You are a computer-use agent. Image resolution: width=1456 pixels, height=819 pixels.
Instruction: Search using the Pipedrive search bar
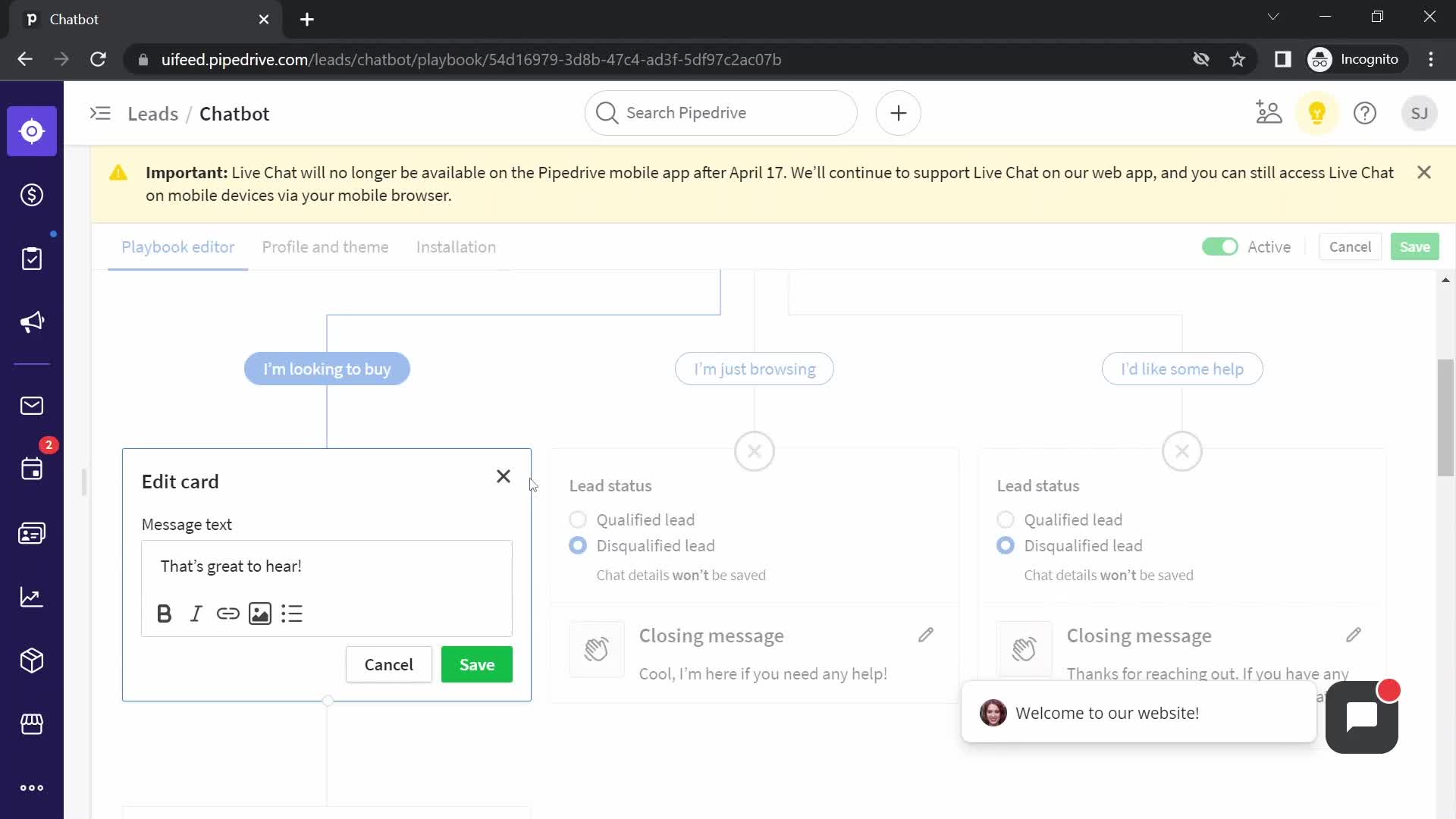(719, 112)
